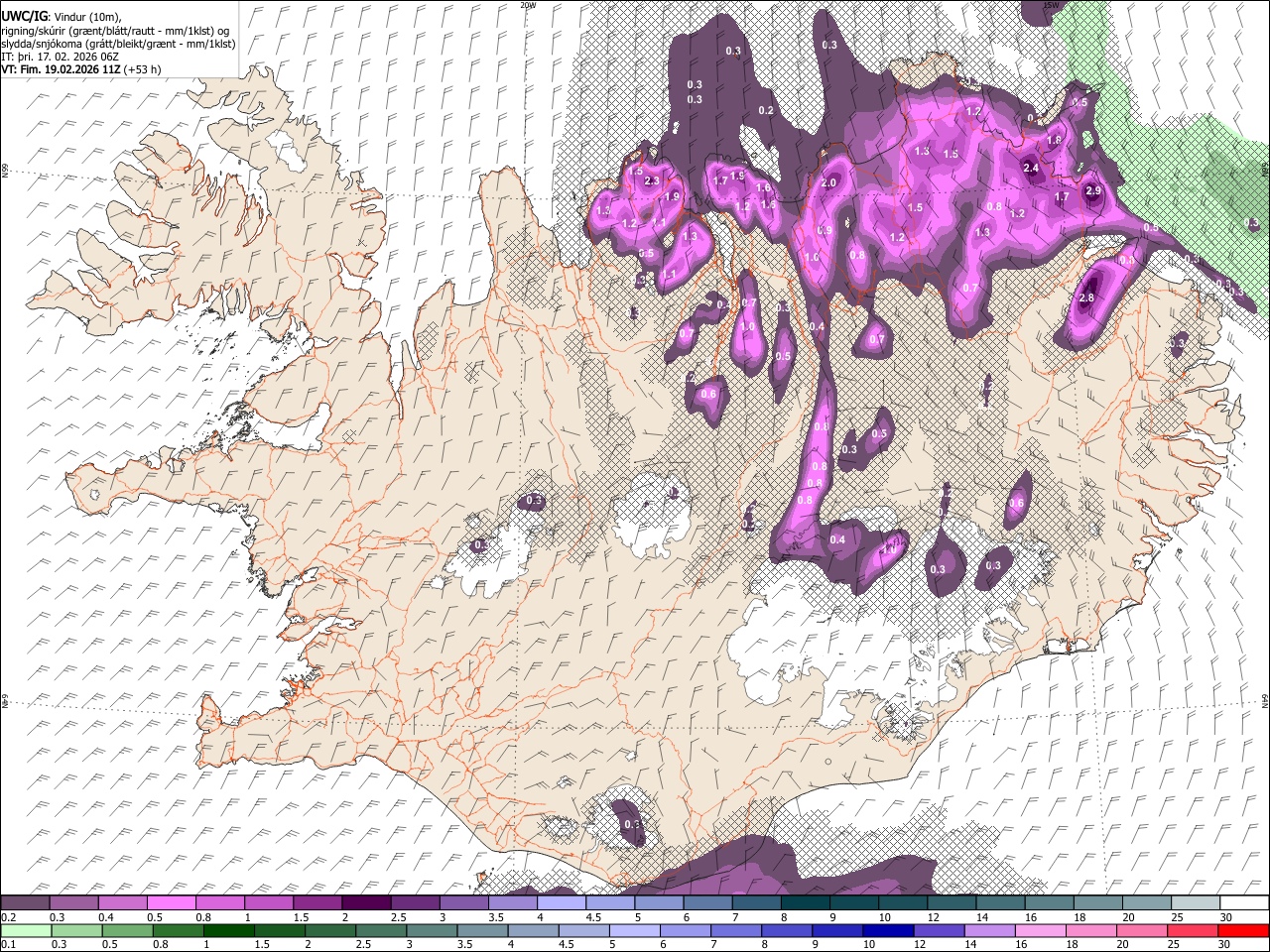
Task: Select the 4 lavender swatch in snow legend
Action: pyautogui.click(x=562, y=902)
